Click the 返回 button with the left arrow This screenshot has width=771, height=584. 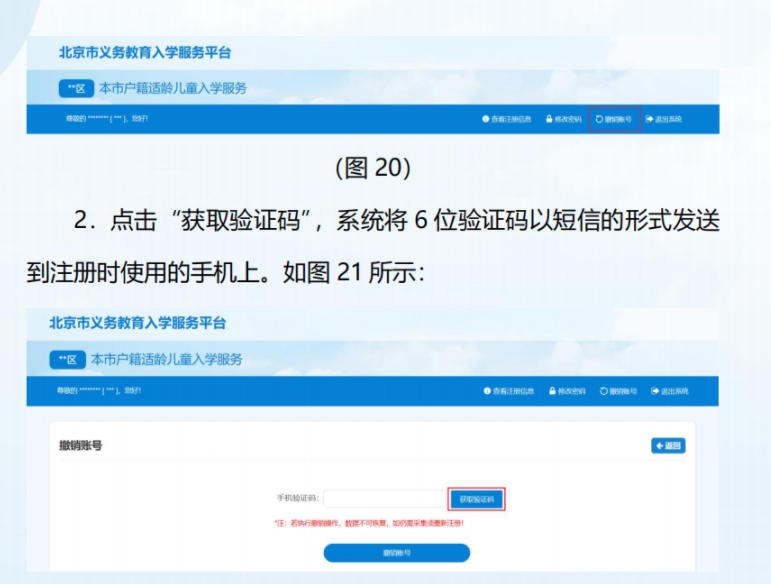pos(668,446)
